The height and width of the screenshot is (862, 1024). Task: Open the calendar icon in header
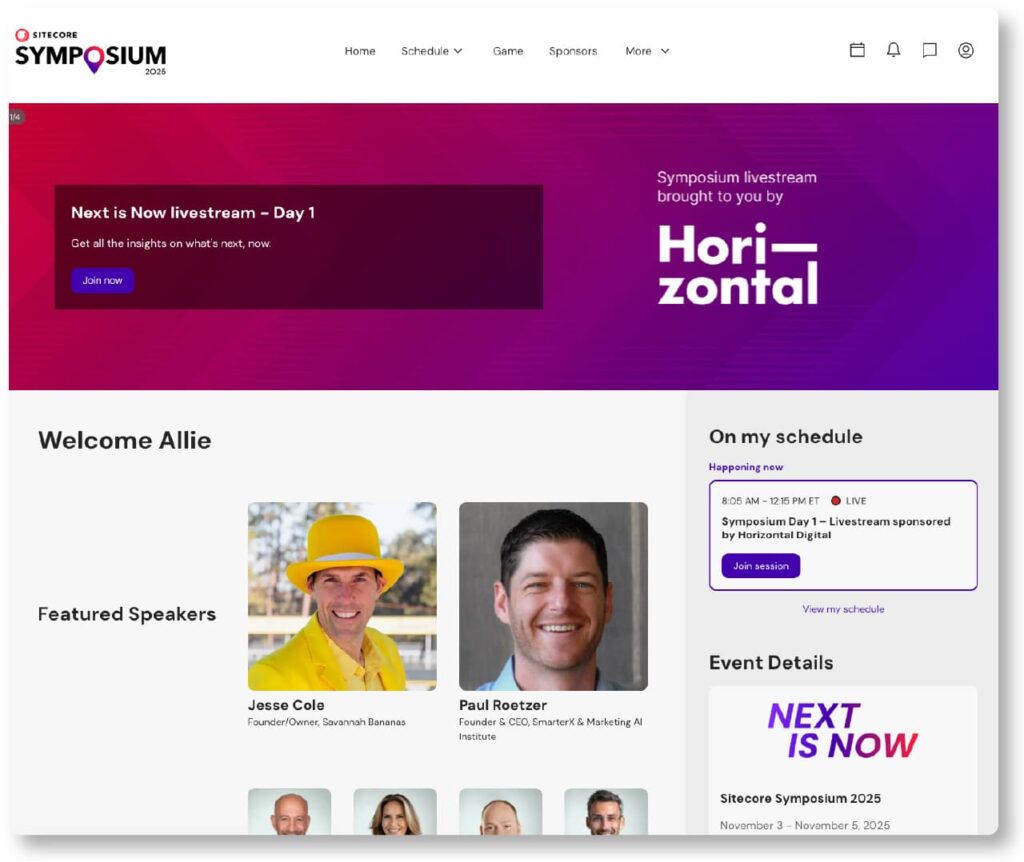pyautogui.click(x=857, y=50)
